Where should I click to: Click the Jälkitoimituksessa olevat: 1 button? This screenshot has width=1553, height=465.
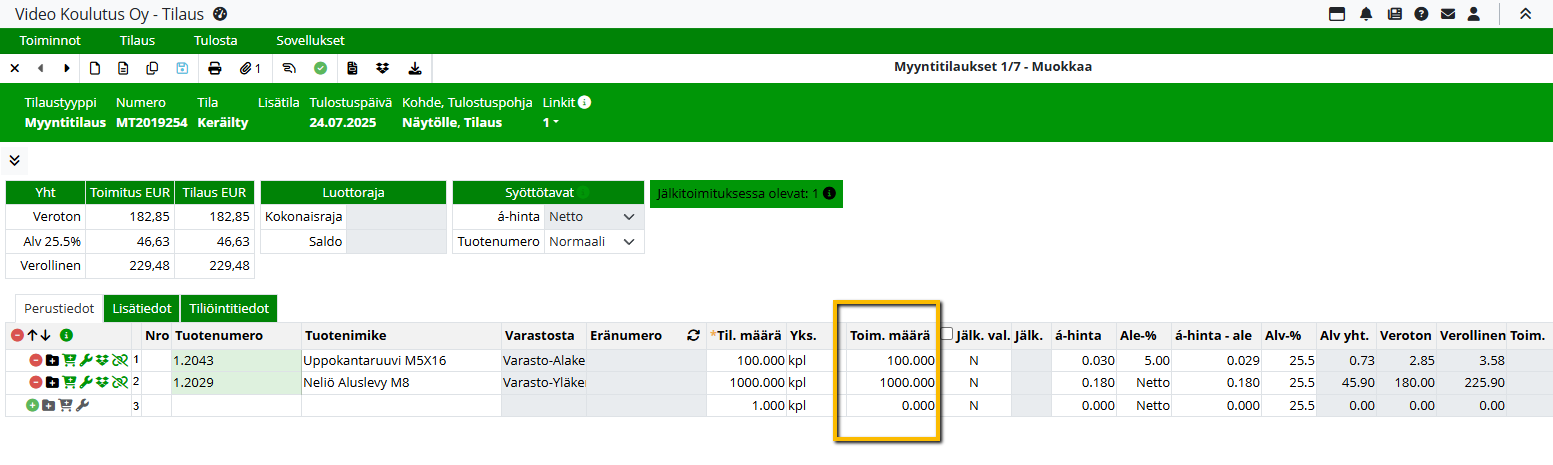[745, 193]
